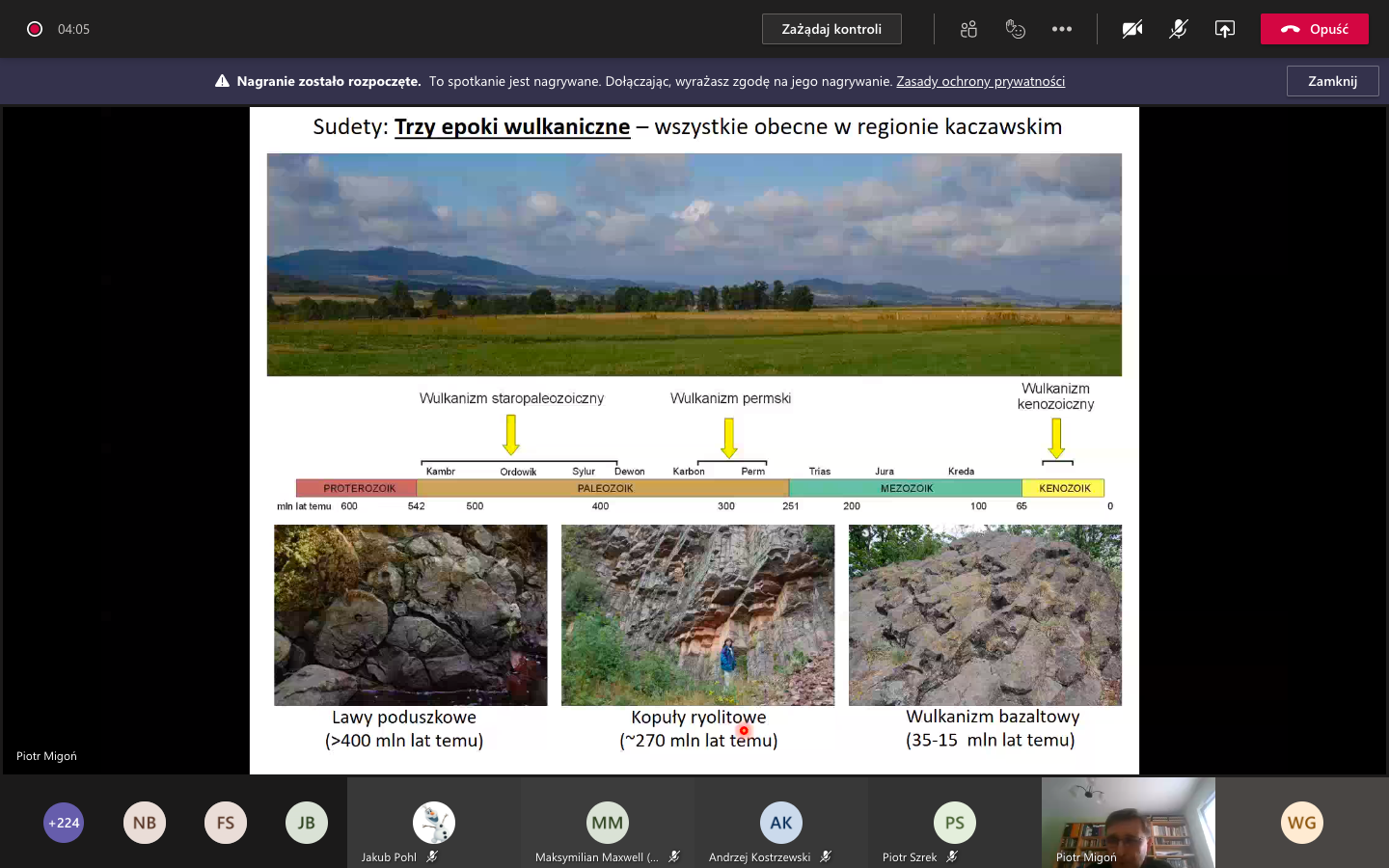This screenshot has height=868, width=1389.
Task: Click Andrzej Kostrzewski's AK avatar
Action: pos(781,823)
